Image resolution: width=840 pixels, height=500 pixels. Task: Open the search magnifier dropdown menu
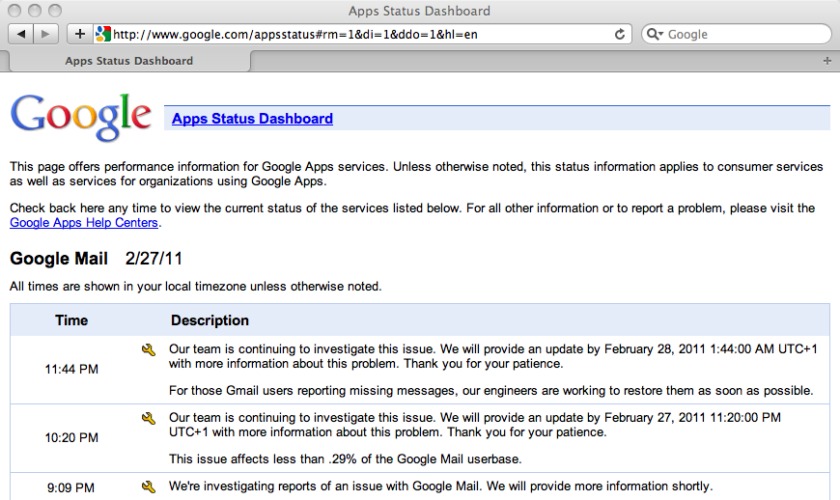655,34
